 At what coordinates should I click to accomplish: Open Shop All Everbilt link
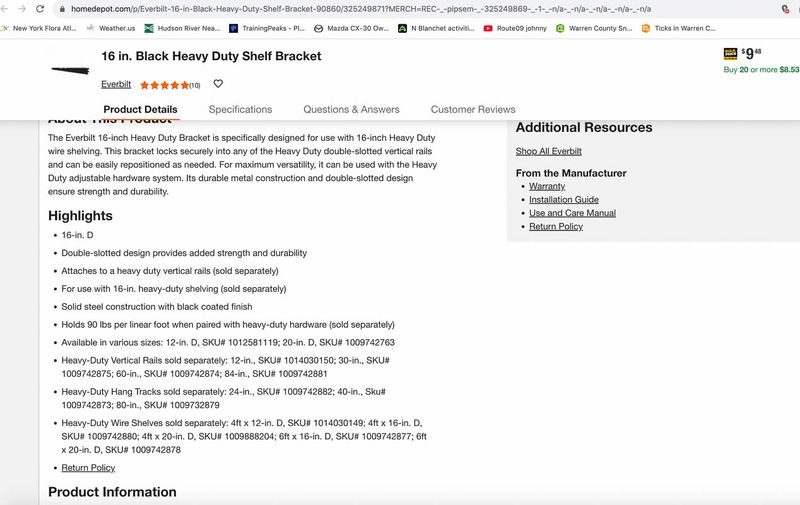pos(548,151)
